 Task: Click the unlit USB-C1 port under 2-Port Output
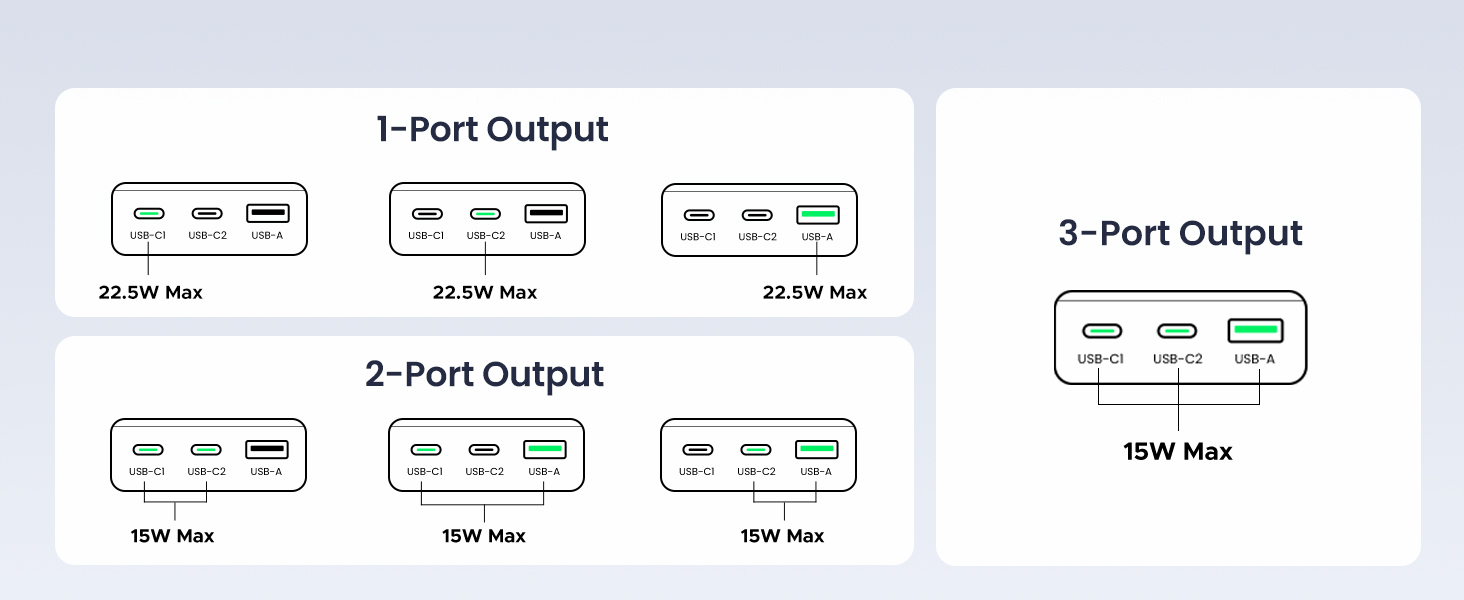pos(697,449)
